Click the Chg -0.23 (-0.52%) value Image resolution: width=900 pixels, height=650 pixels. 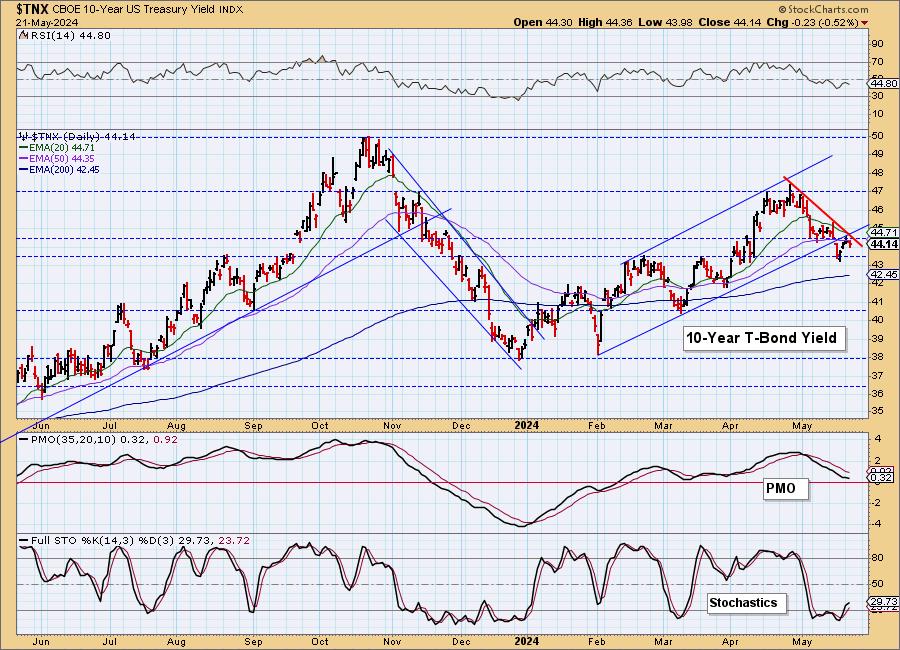tap(813, 22)
